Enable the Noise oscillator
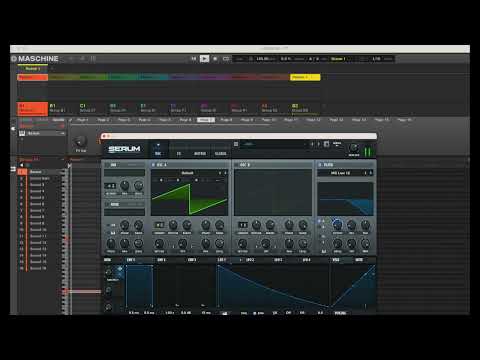 108,204
